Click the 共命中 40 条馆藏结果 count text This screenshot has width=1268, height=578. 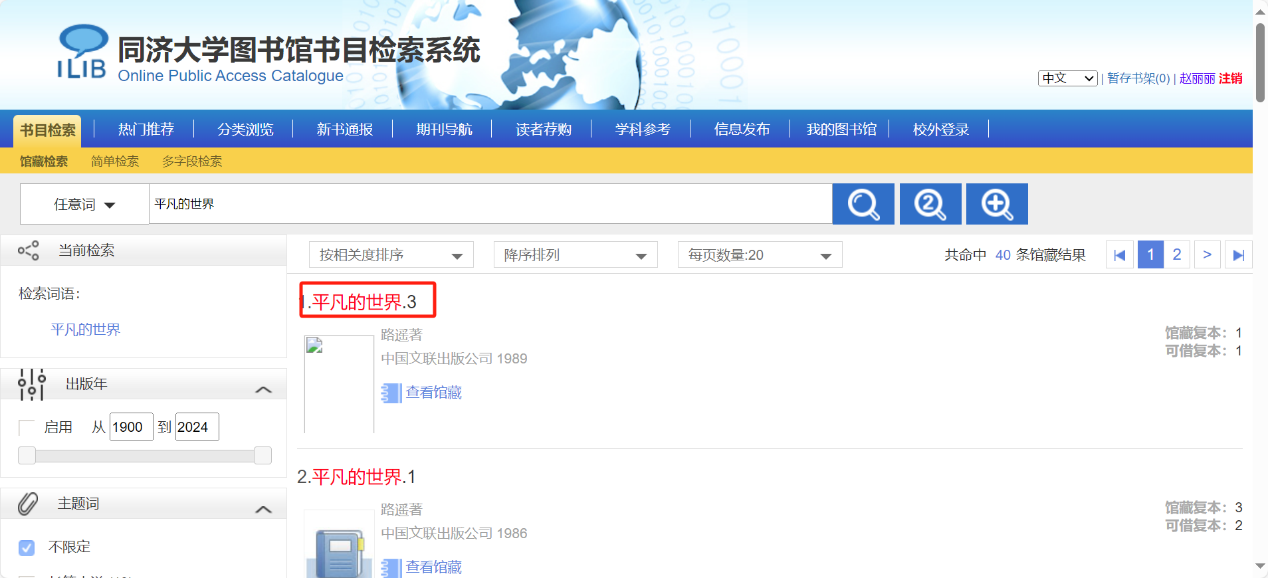pyautogui.click(x=1015, y=255)
